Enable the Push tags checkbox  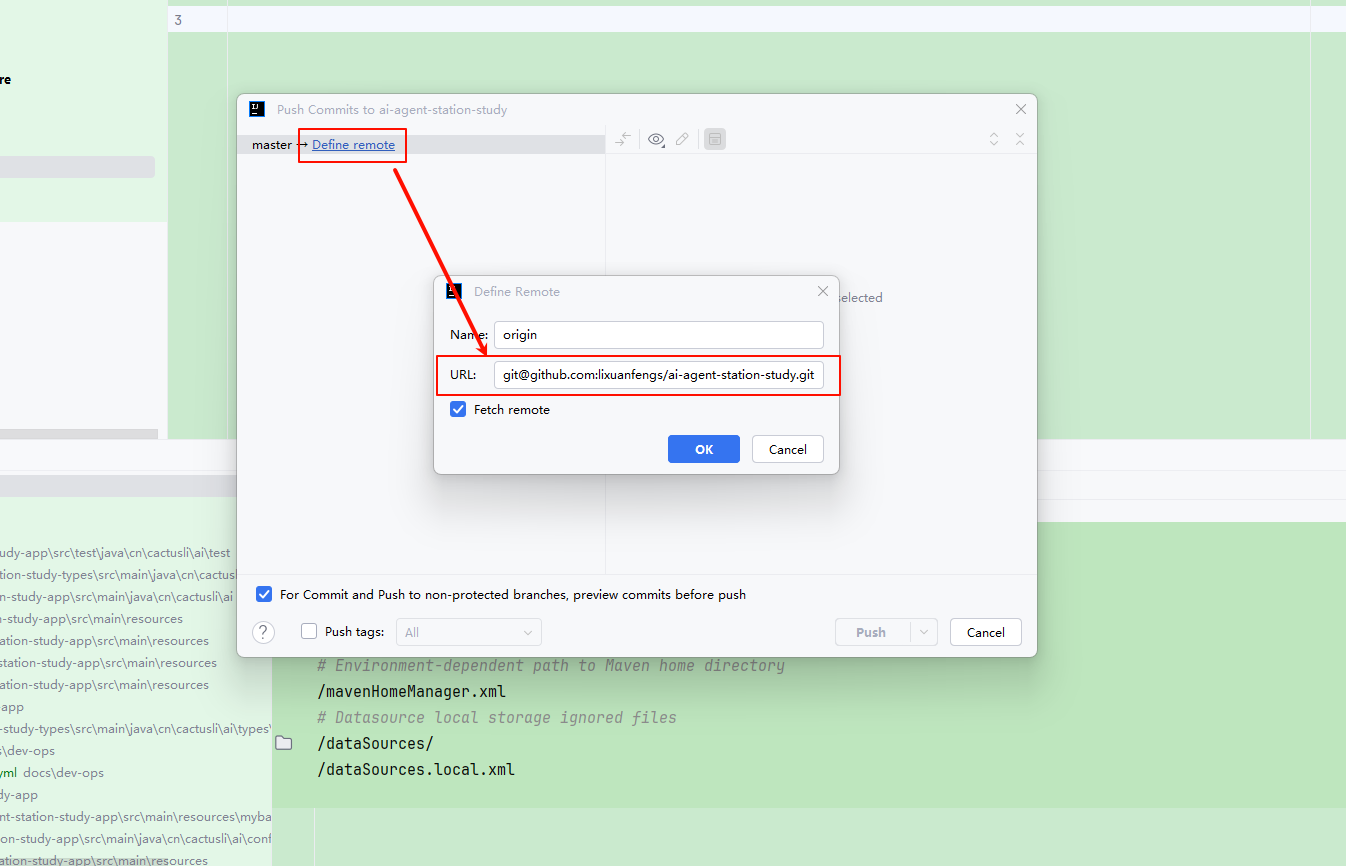coord(309,632)
